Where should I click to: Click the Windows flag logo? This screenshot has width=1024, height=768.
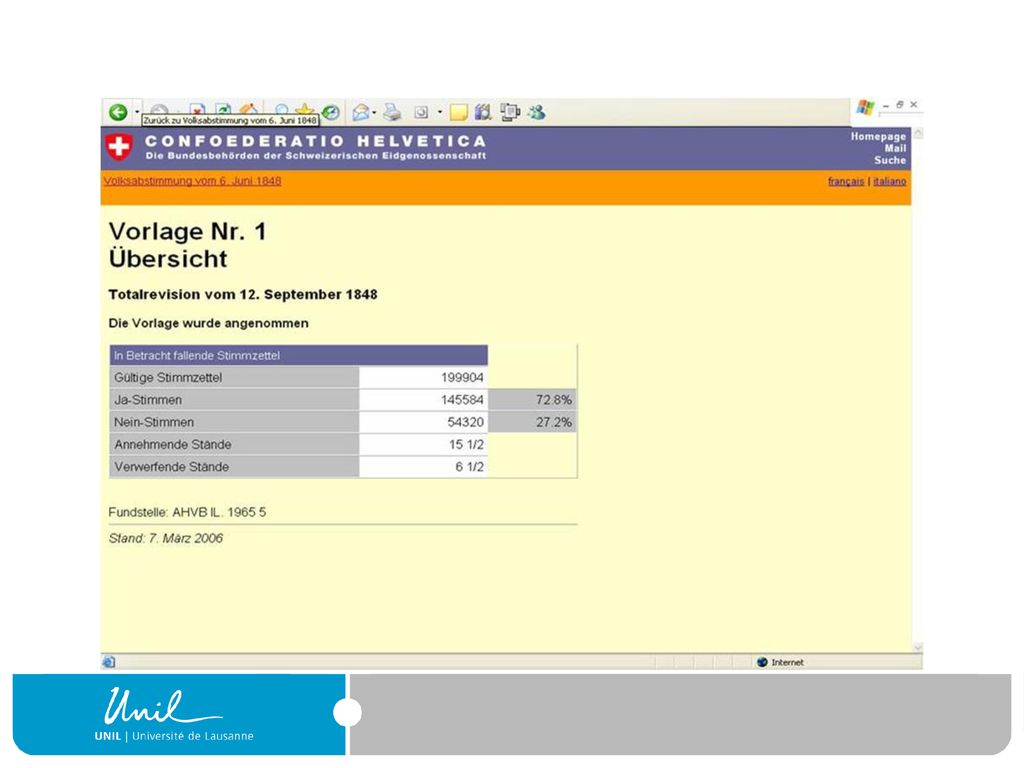coord(865,108)
